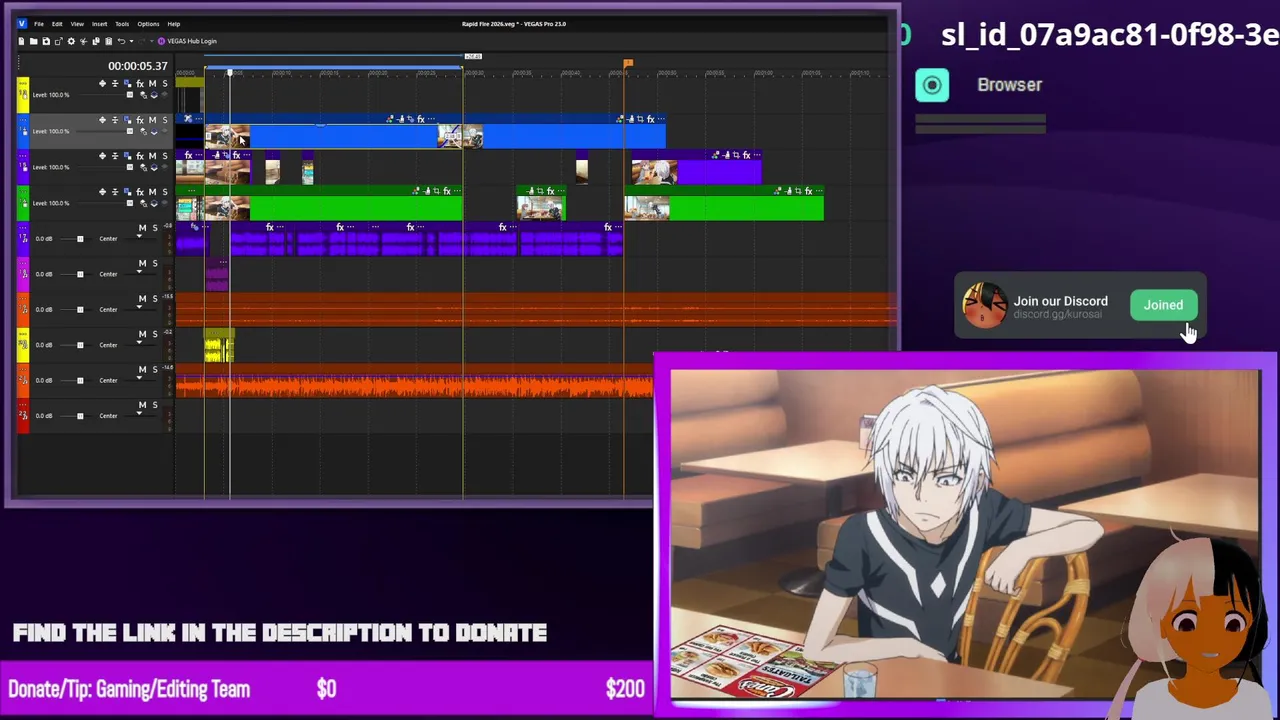Click the 00:00:05.37 timecode display
The height and width of the screenshot is (720, 1280).
point(138,66)
